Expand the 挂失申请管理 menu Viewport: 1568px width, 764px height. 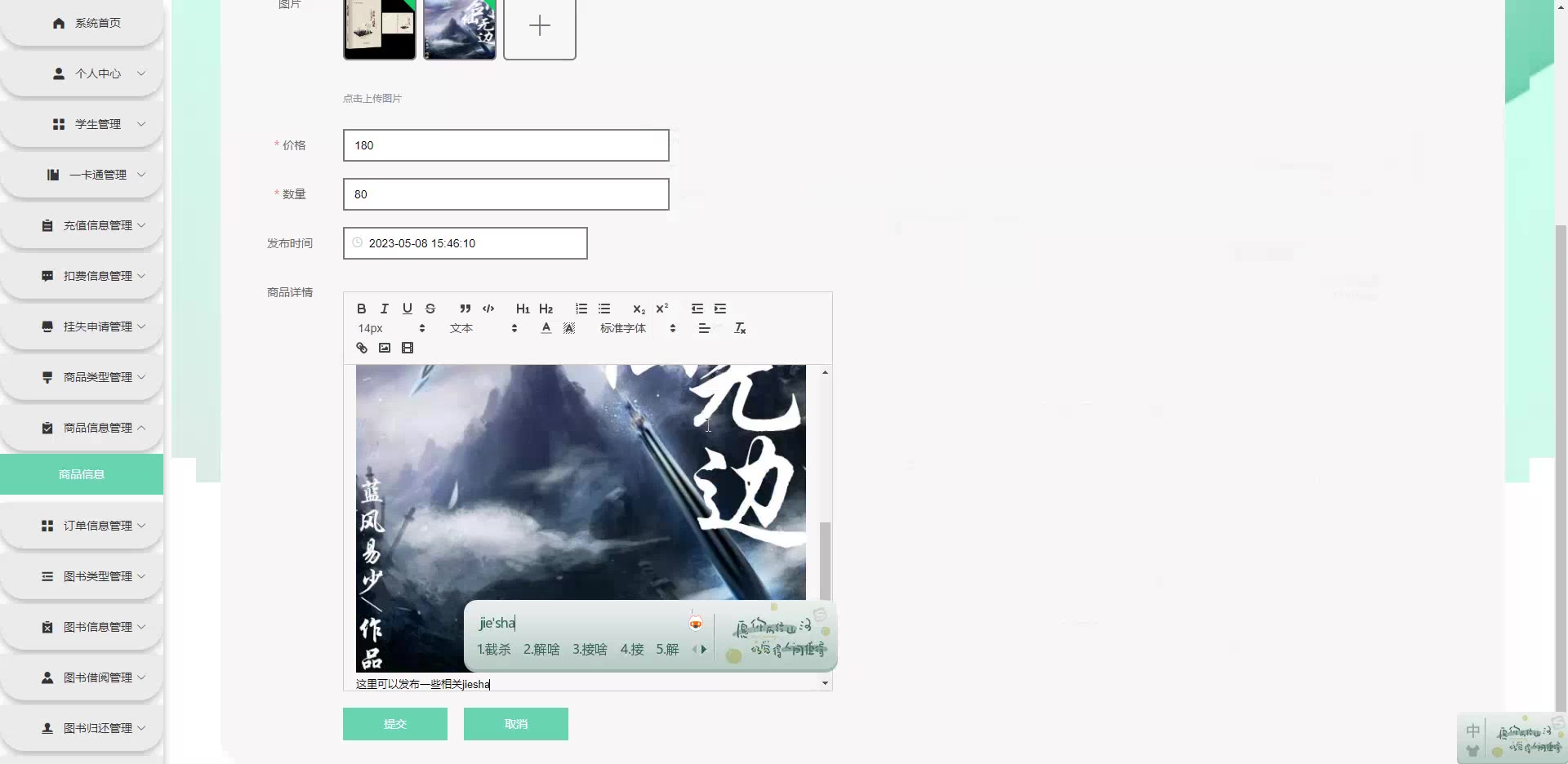point(82,326)
